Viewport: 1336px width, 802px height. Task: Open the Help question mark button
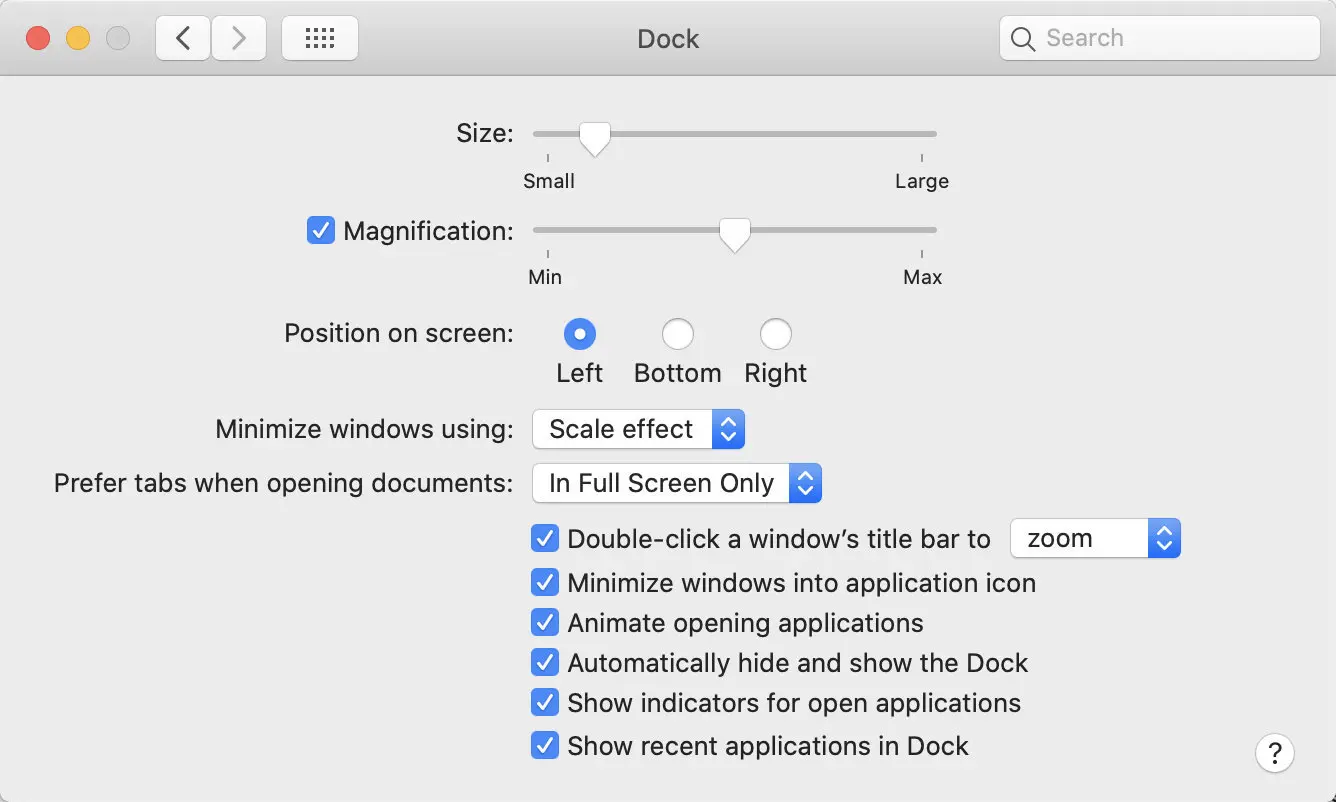tap(1275, 753)
